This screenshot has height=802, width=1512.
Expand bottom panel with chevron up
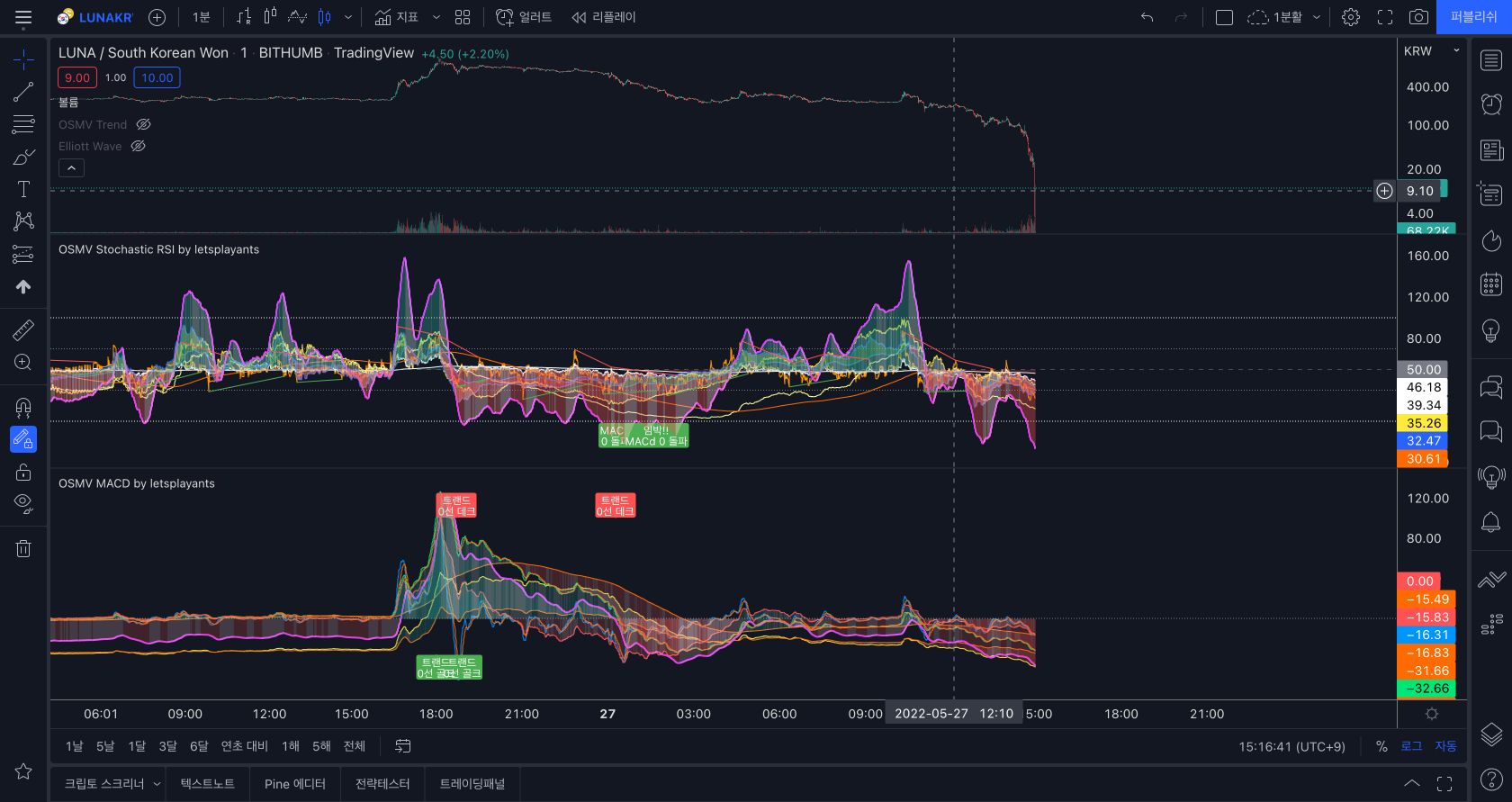pyautogui.click(x=1412, y=784)
